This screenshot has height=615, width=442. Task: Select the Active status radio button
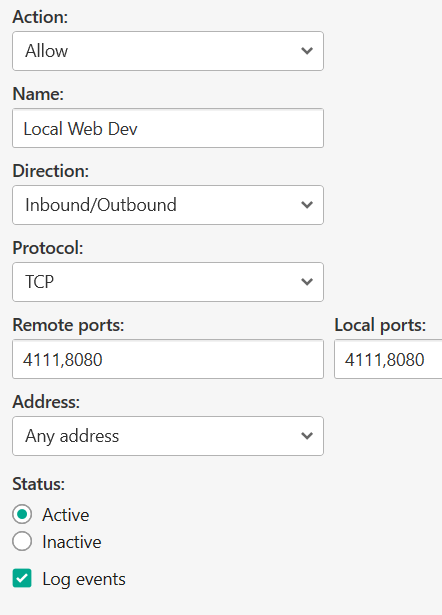point(22,514)
